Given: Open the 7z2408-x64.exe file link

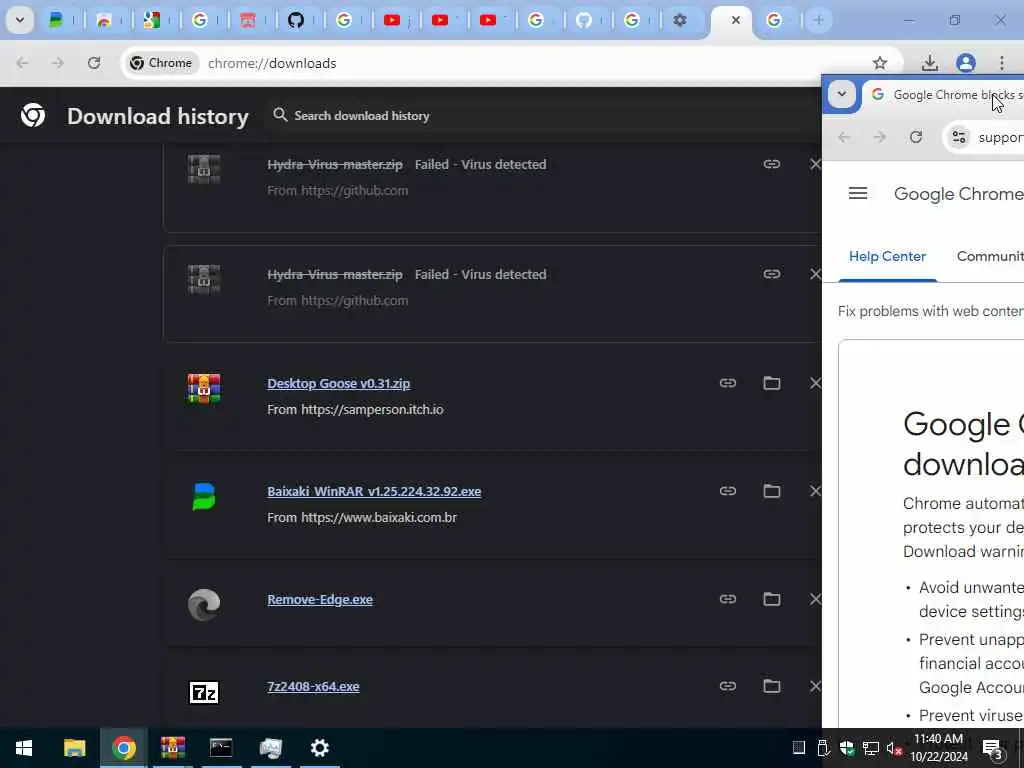Looking at the screenshot, I should 313,686.
